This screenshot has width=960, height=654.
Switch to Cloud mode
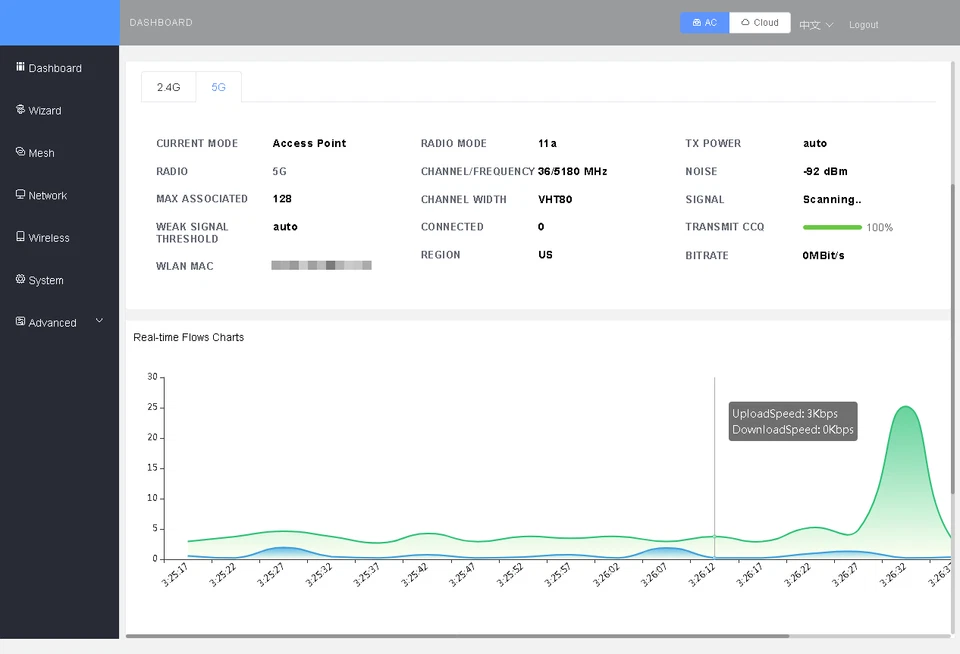click(760, 23)
